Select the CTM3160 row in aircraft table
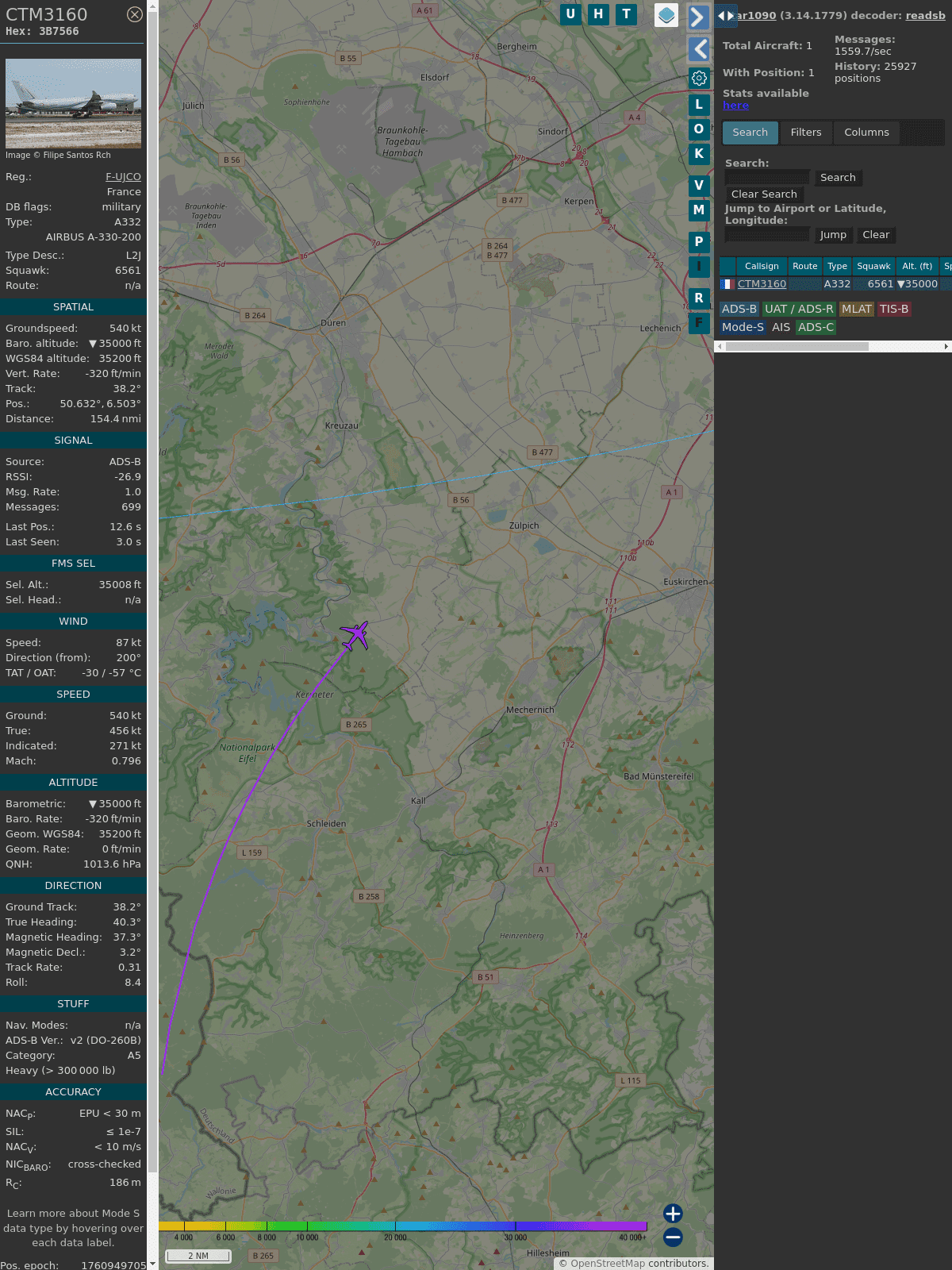 pos(835,284)
